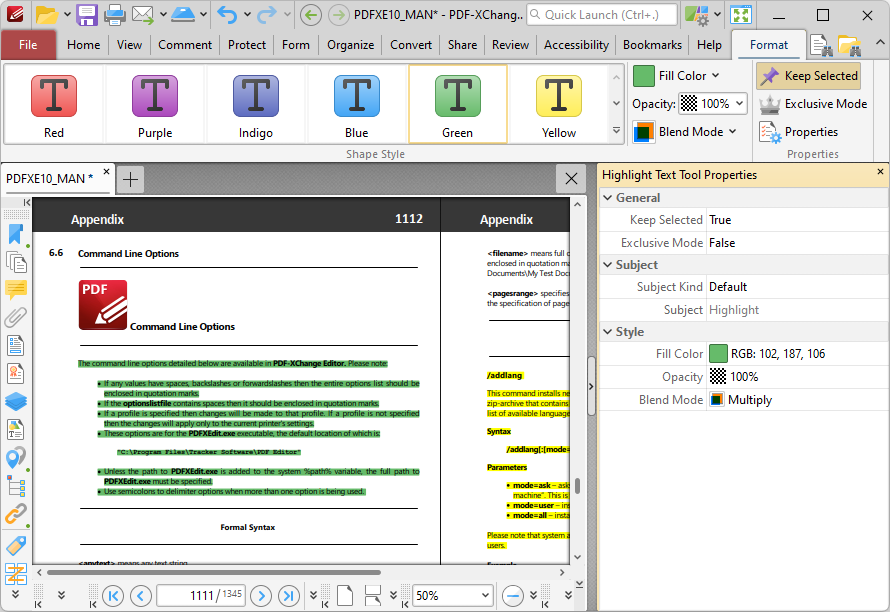This screenshot has height=612, width=890.
Task: Open the Links chain pane in sidebar
Action: pos(16,514)
